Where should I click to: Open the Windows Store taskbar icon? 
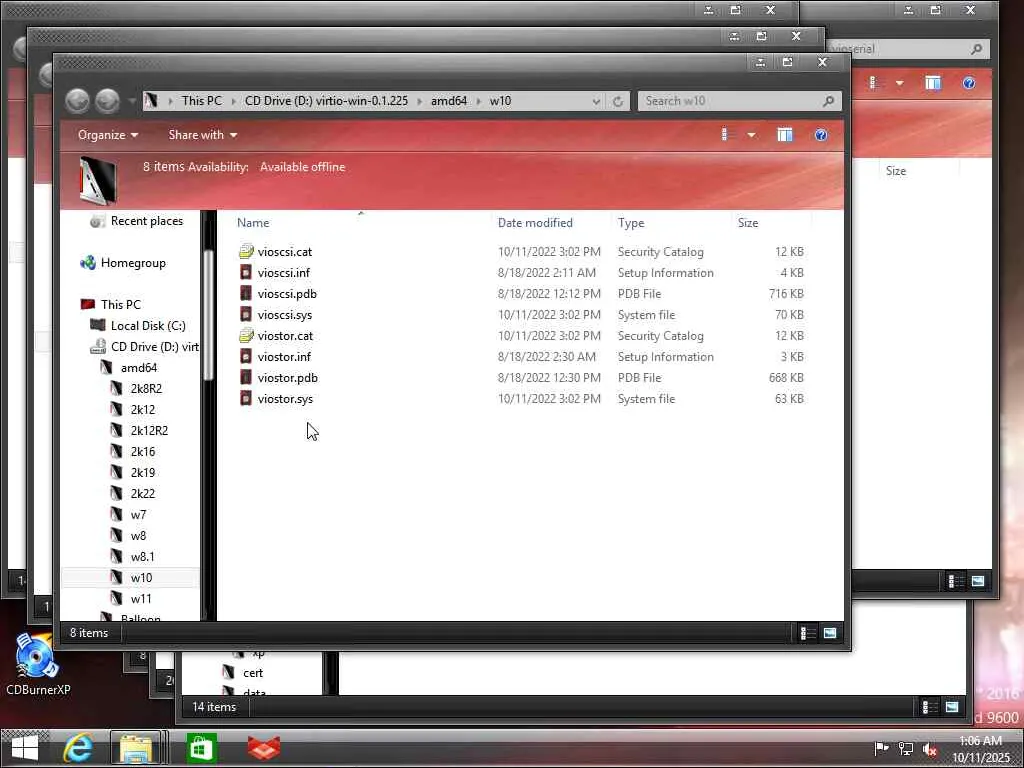click(200, 748)
